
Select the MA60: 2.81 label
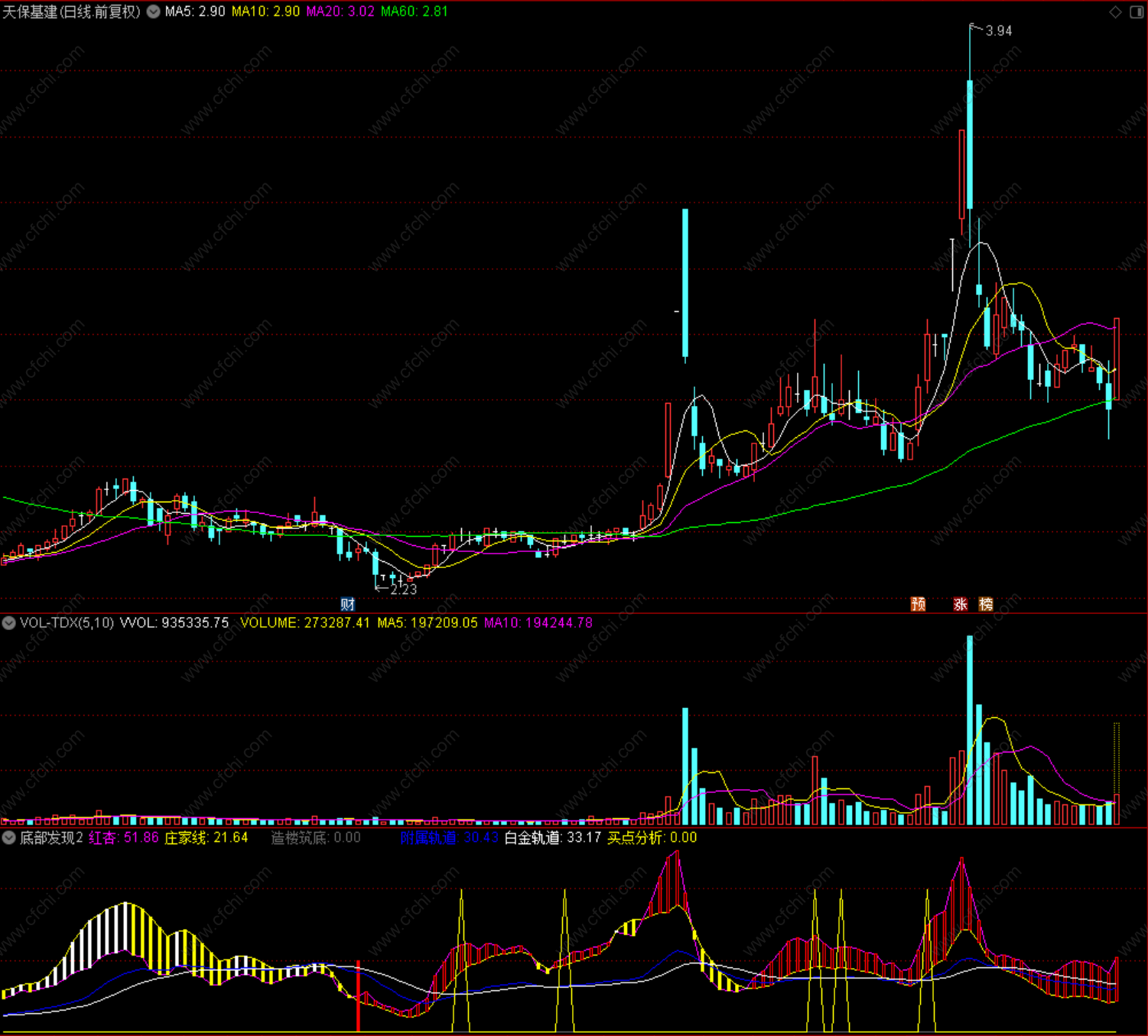pyautogui.click(x=414, y=11)
